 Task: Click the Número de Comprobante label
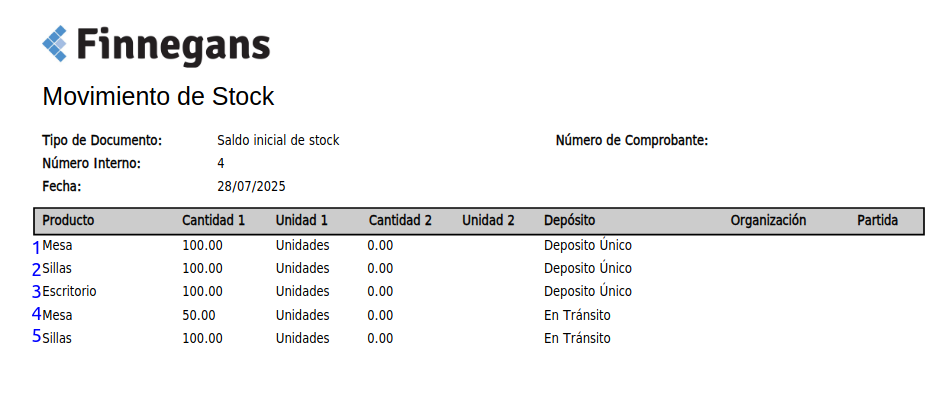coord(632,141)
